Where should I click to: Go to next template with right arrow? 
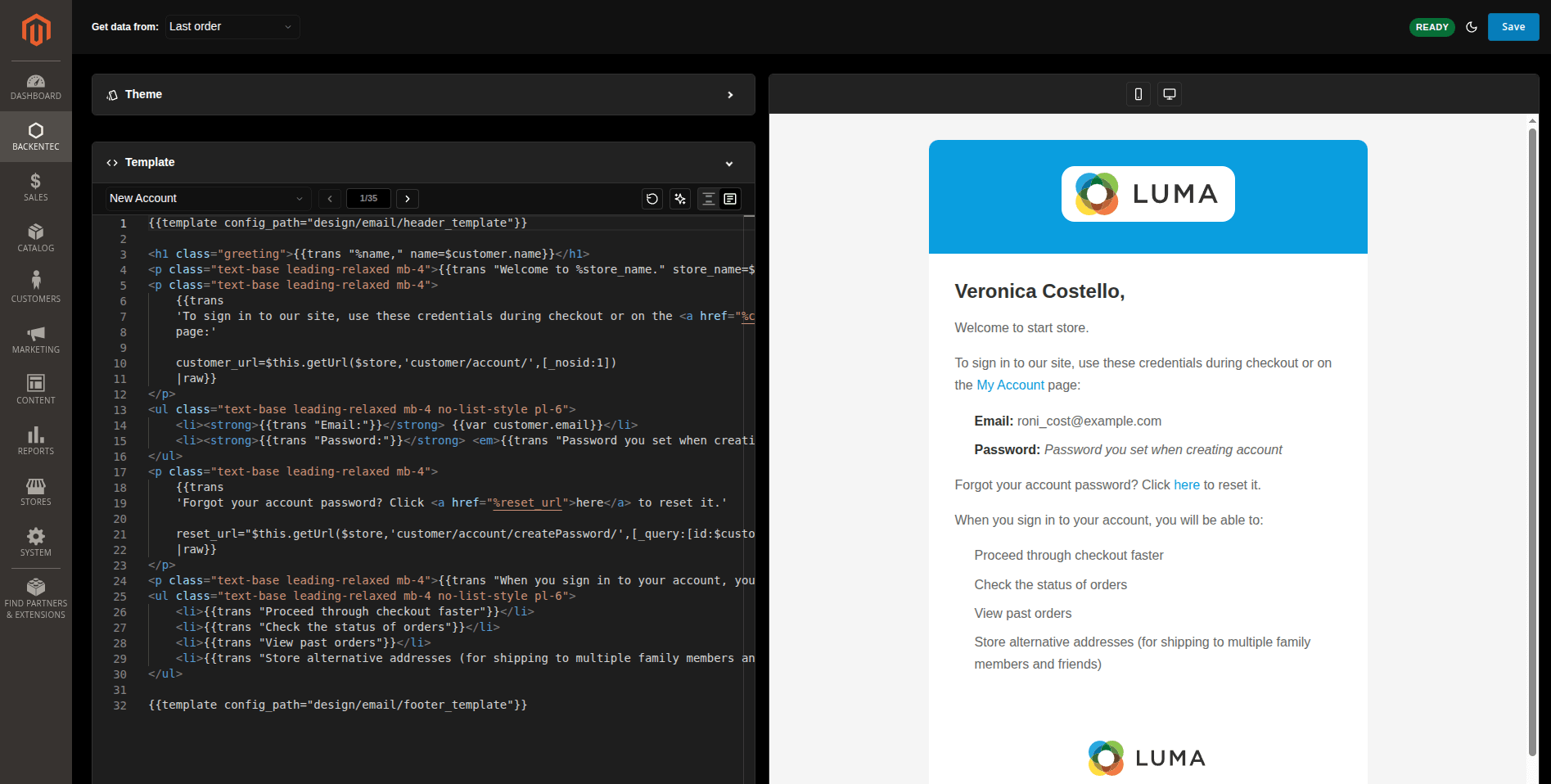pyautogui.click(x=407, y=199)
